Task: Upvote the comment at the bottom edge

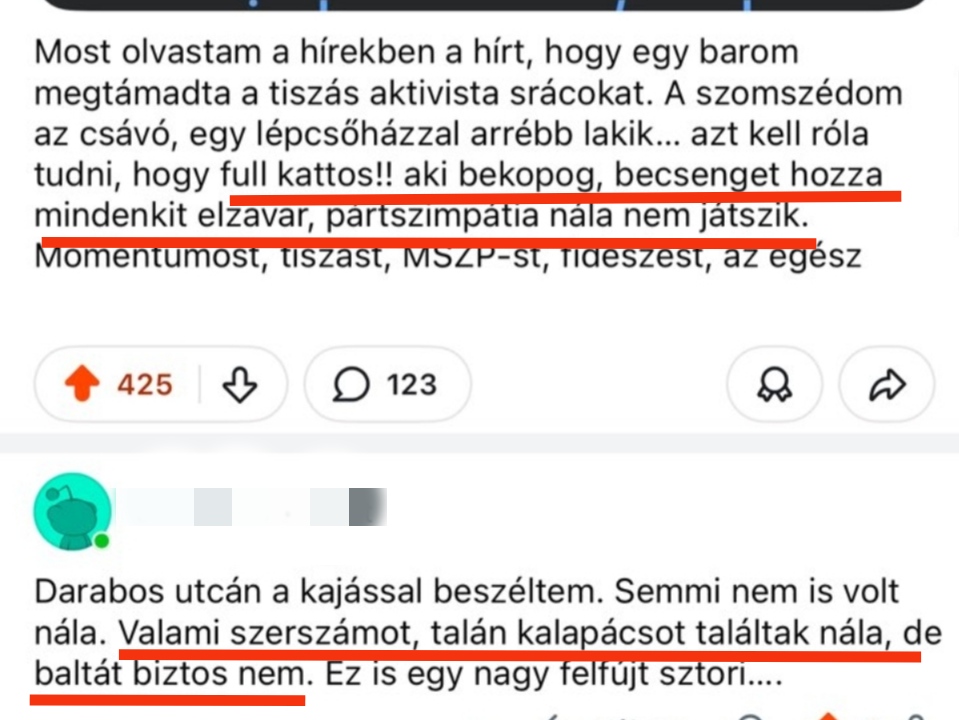Action: pyautogui.click(x=829, y=714)
